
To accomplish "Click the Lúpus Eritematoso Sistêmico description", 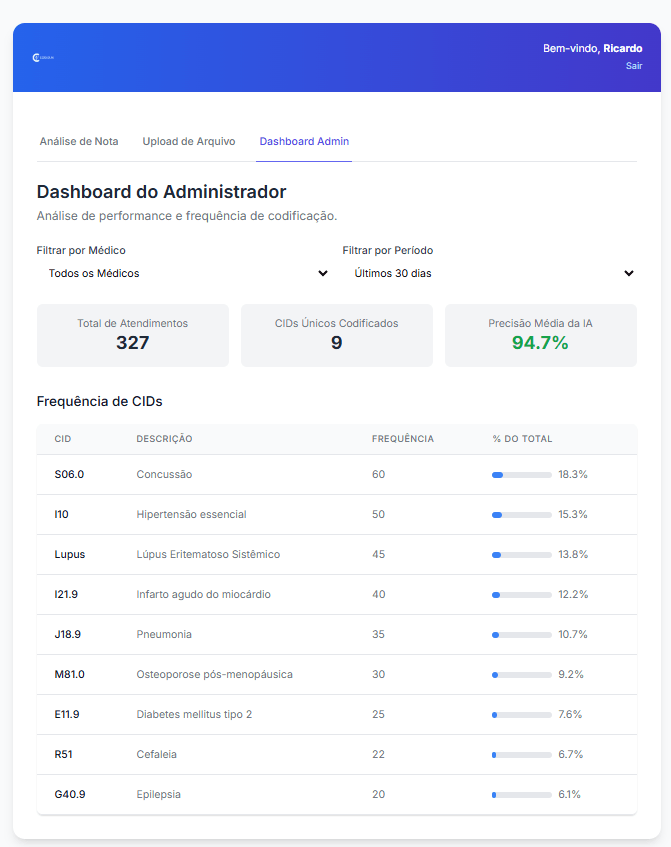I will pos(208,554).
